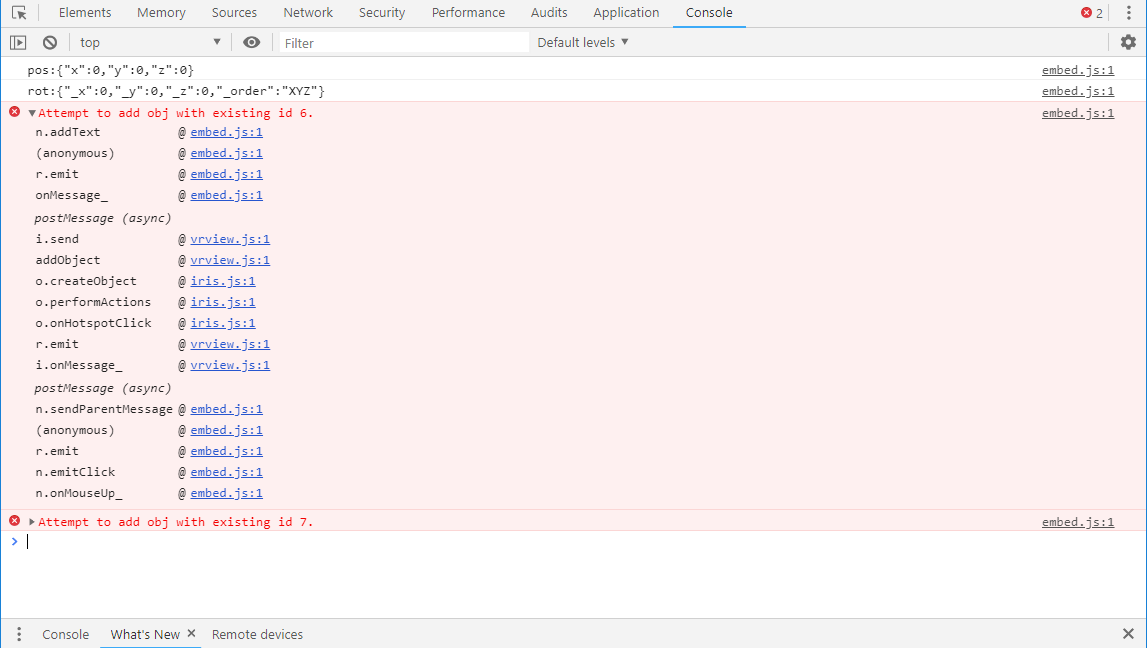The image size is (1147, 648).
Task: Follow the i.send vrview.js:1 link
Action: (x=230, y=239)
